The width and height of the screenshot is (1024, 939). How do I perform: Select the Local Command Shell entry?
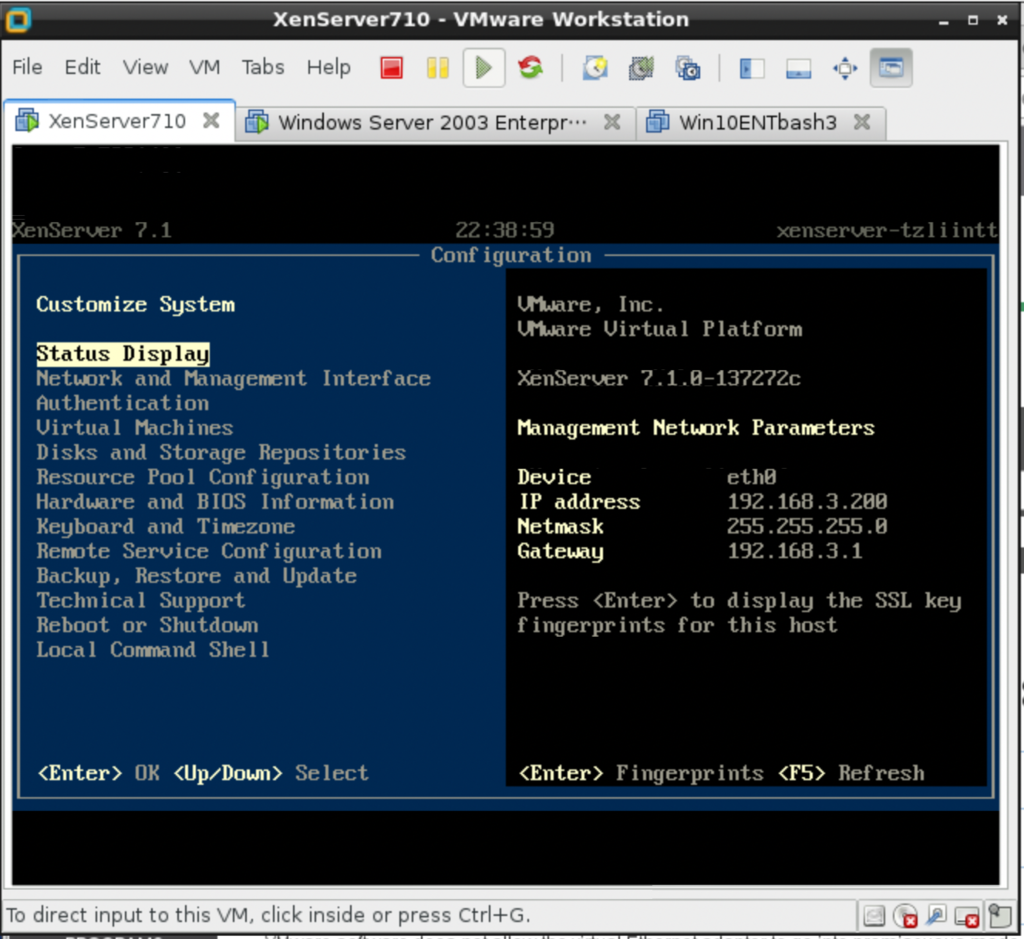tap(153, 650)
